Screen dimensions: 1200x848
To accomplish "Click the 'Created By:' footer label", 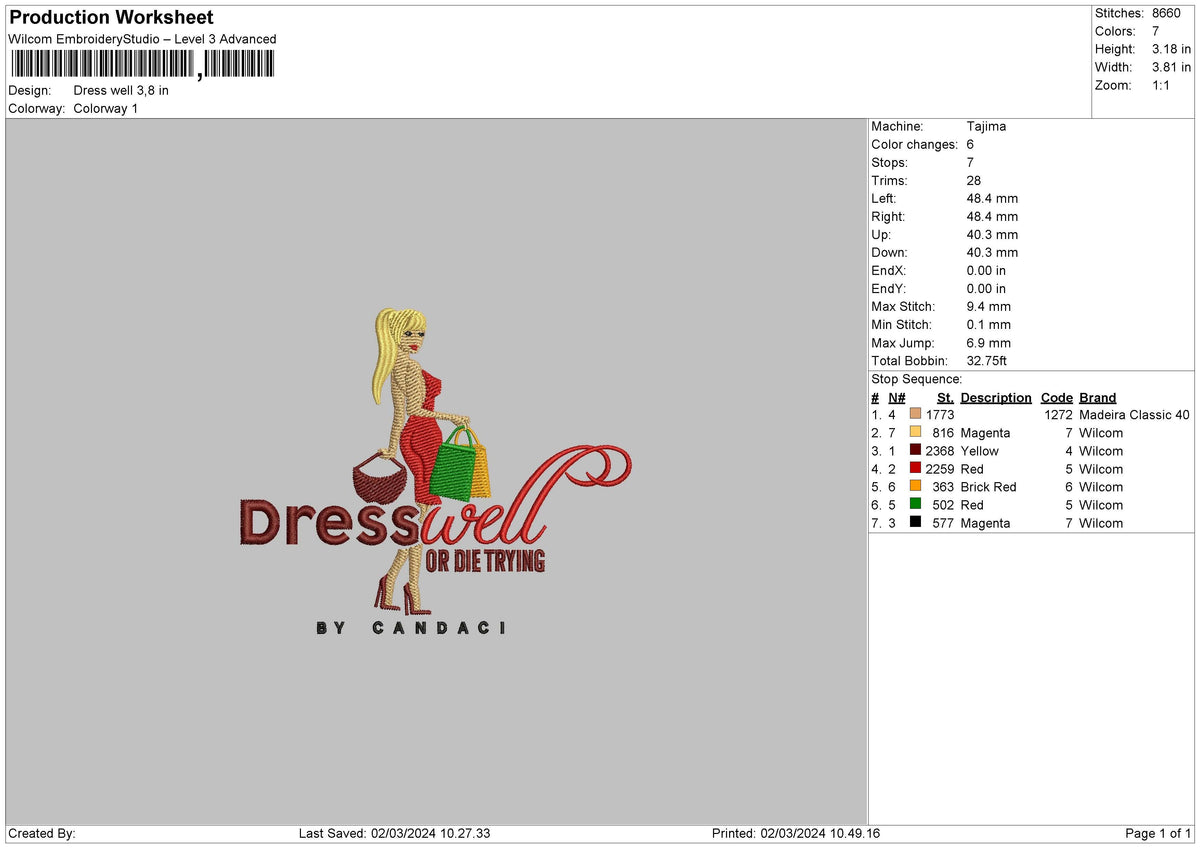I will click(42, 833).
